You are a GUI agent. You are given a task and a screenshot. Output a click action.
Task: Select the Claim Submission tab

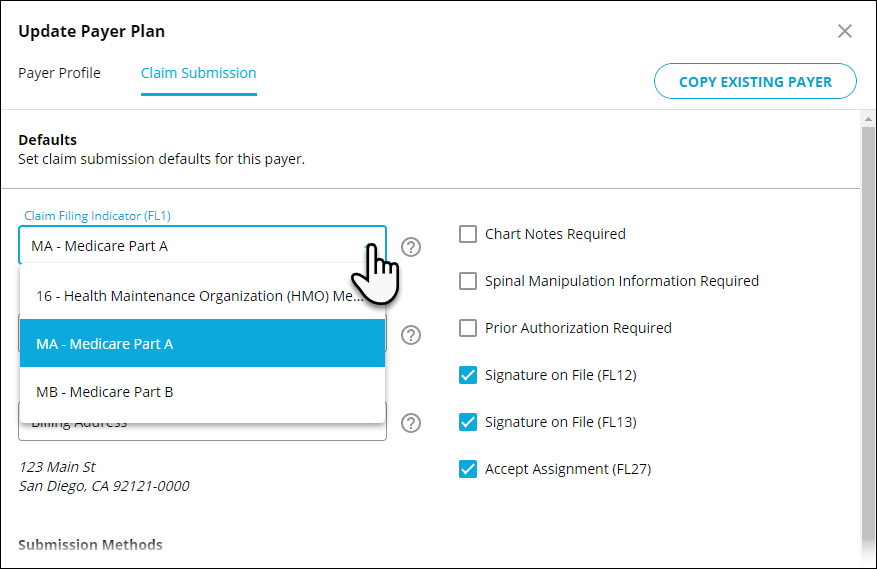point(199,73)
